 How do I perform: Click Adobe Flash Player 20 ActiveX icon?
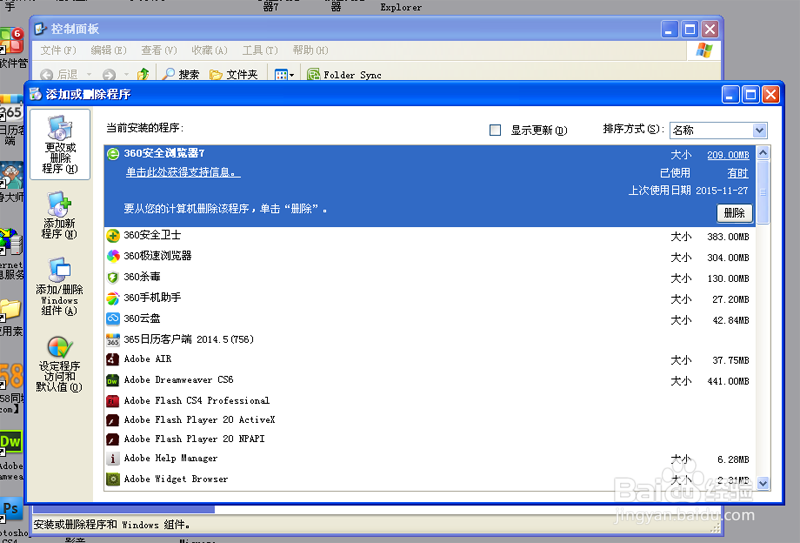pyautogui.click(x=113, y=420)
